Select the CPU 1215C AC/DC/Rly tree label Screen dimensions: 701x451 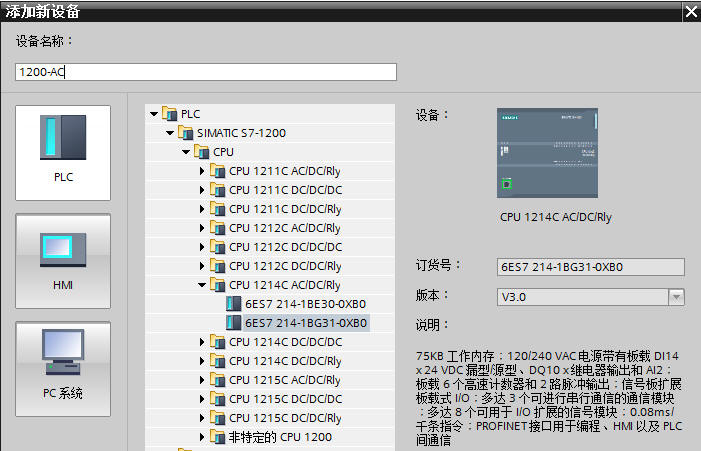[285, 380]
